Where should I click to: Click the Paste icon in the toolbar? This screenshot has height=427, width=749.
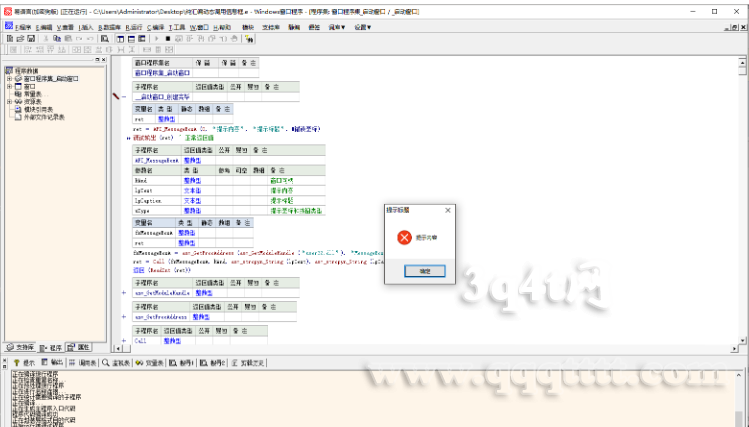click(x=68, y=39)
